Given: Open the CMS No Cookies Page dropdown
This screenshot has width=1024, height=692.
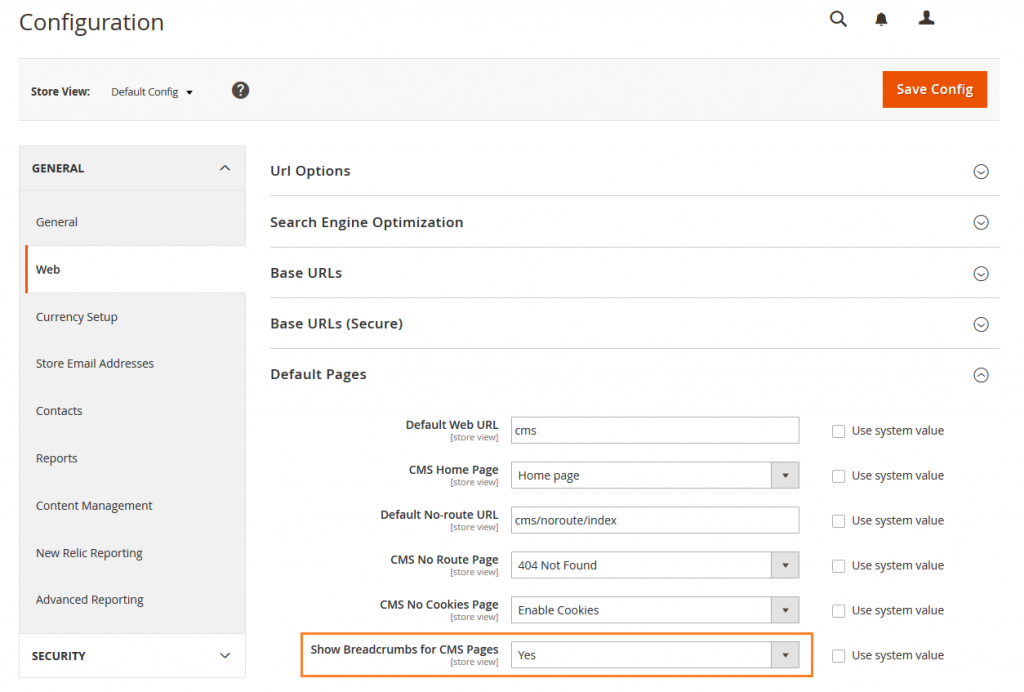Looking at the screenshot, I should (654, 610).
